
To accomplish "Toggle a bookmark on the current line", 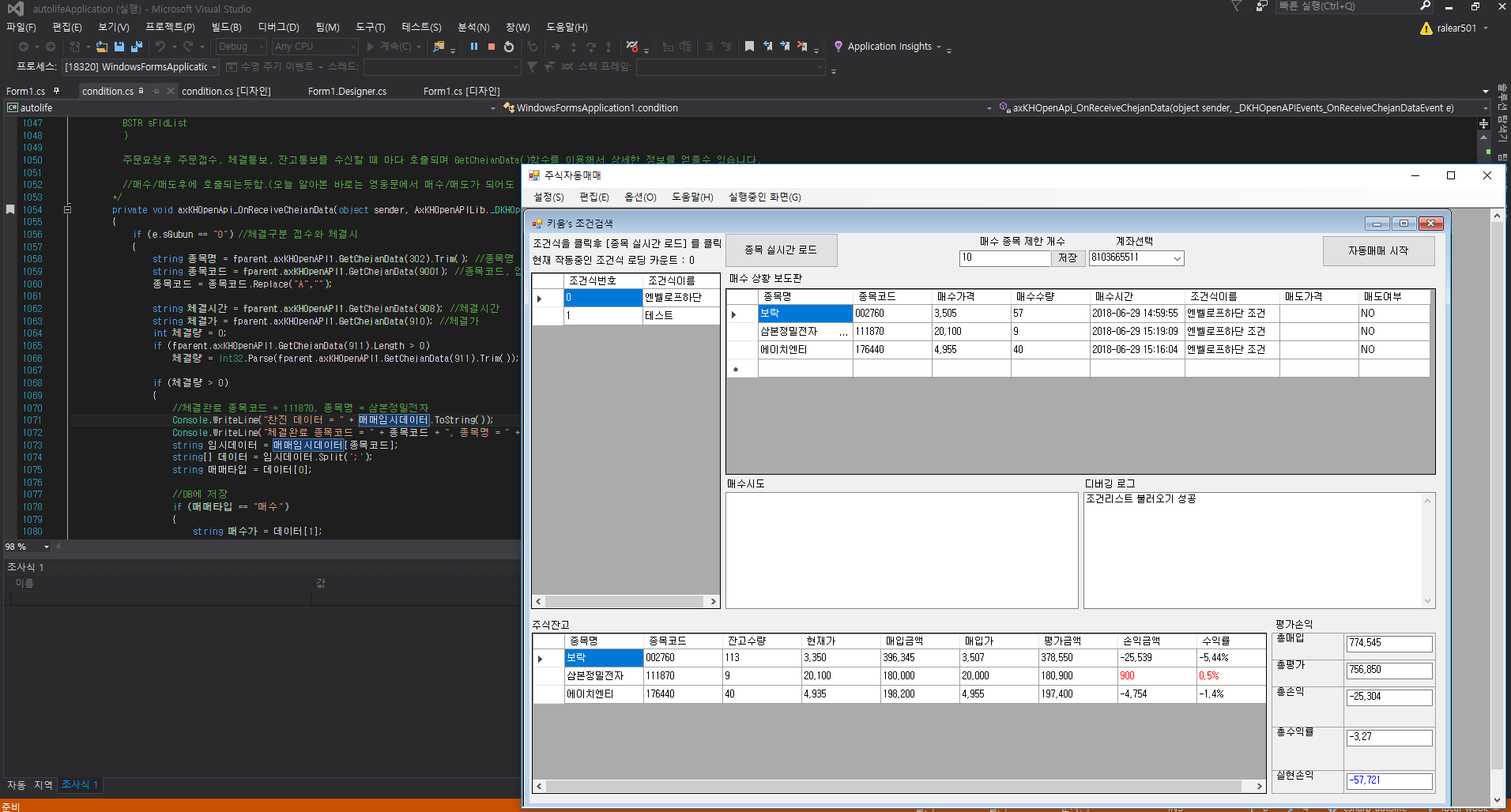I will tap(749, 47).
